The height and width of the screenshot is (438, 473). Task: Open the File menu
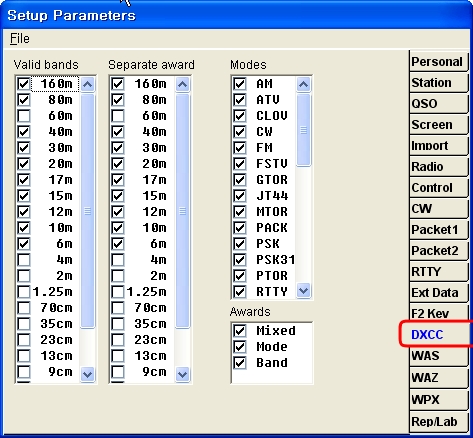20,39
